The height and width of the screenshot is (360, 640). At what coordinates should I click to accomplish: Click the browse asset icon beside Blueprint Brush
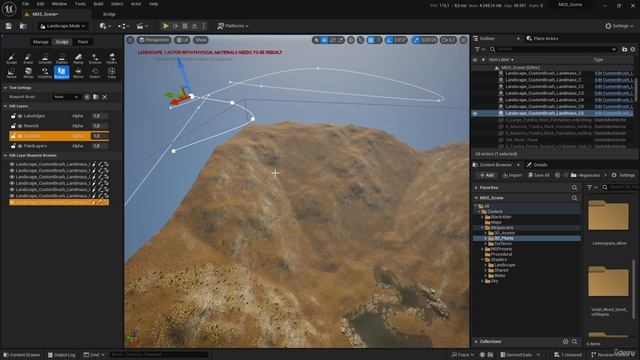point(96,97)
